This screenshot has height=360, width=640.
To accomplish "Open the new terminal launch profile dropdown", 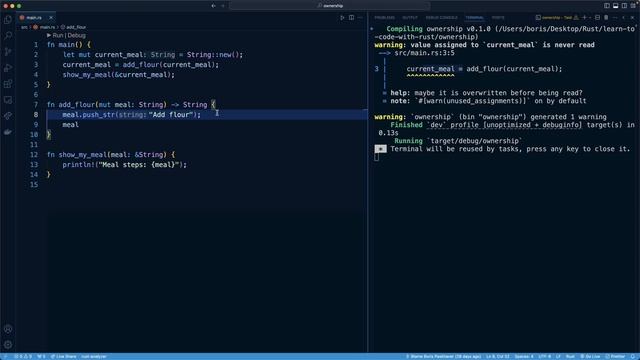I will (x=590, y=18).
